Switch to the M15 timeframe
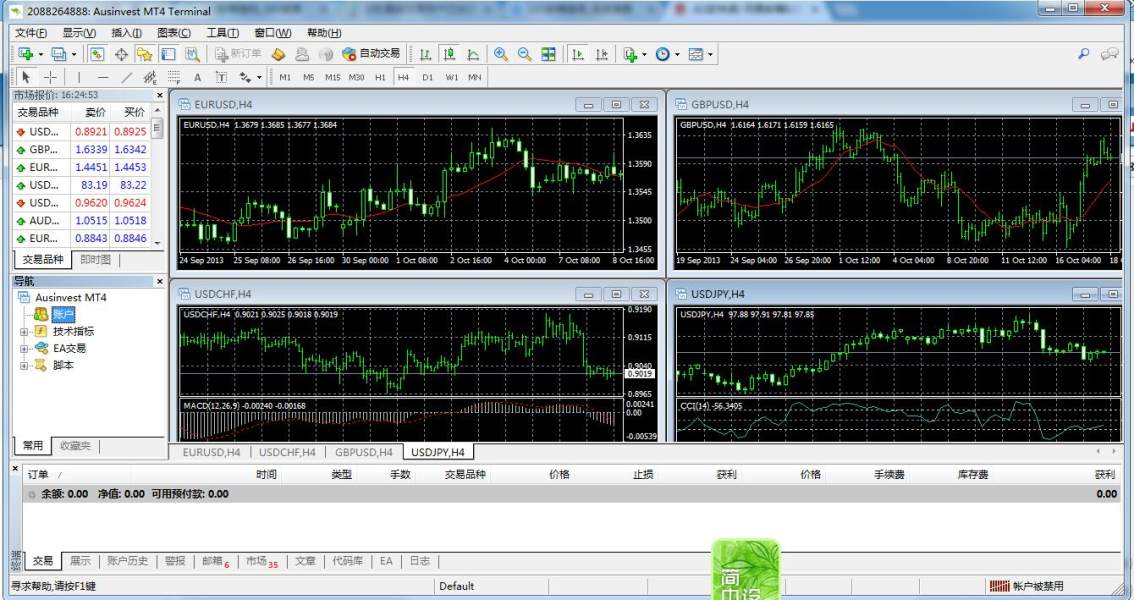Screen dimensions: 1134x600 pos(332,77)
